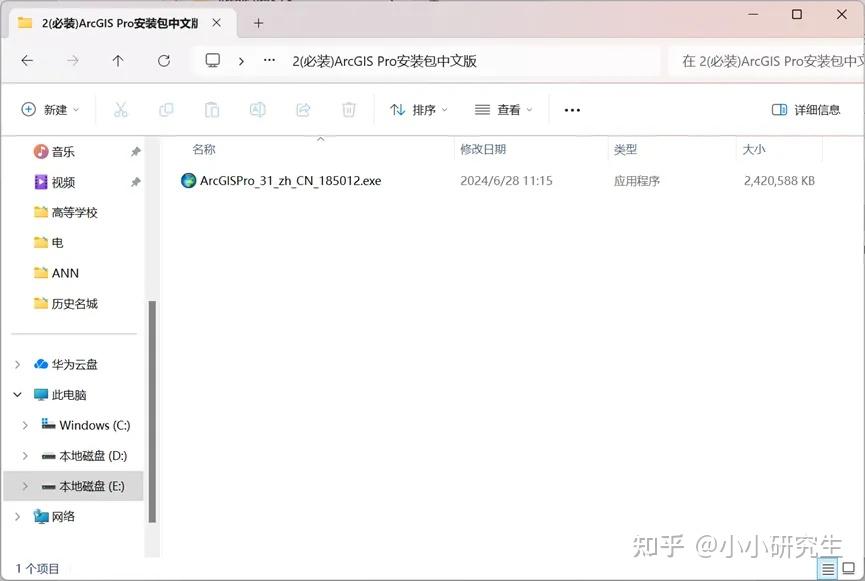Expand hidden breadcrumb path ellipsis
The width and height of the screenshot is (865, 581).
click(269, 60)
